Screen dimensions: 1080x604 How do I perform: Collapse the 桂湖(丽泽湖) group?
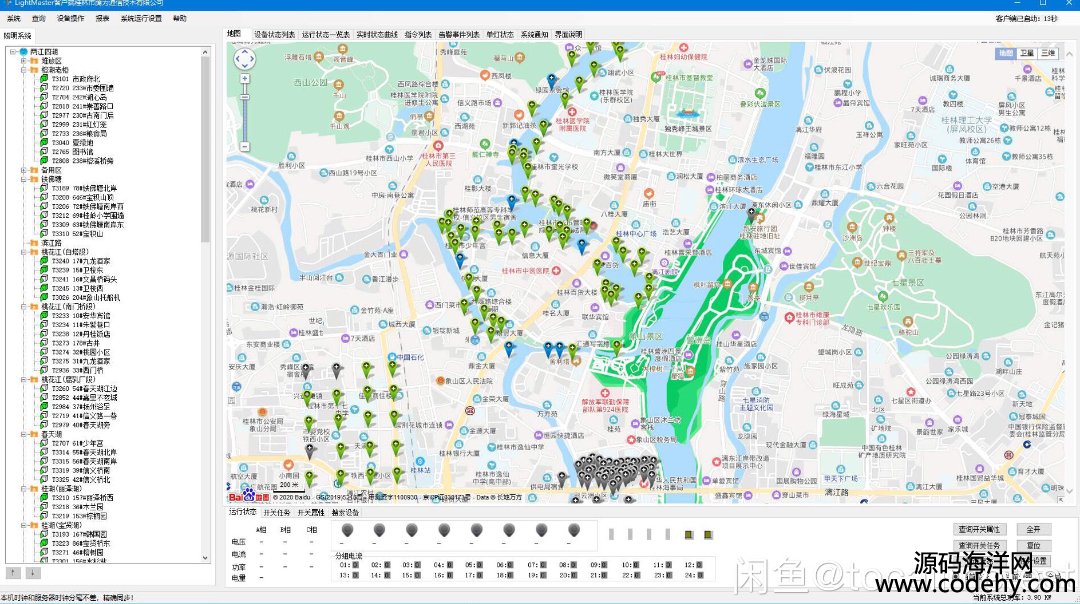pos(23,488)
